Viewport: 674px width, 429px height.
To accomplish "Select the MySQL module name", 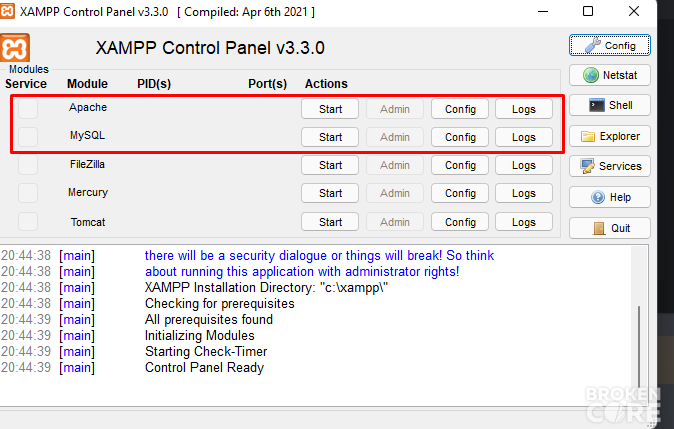I will click(87, 135).
